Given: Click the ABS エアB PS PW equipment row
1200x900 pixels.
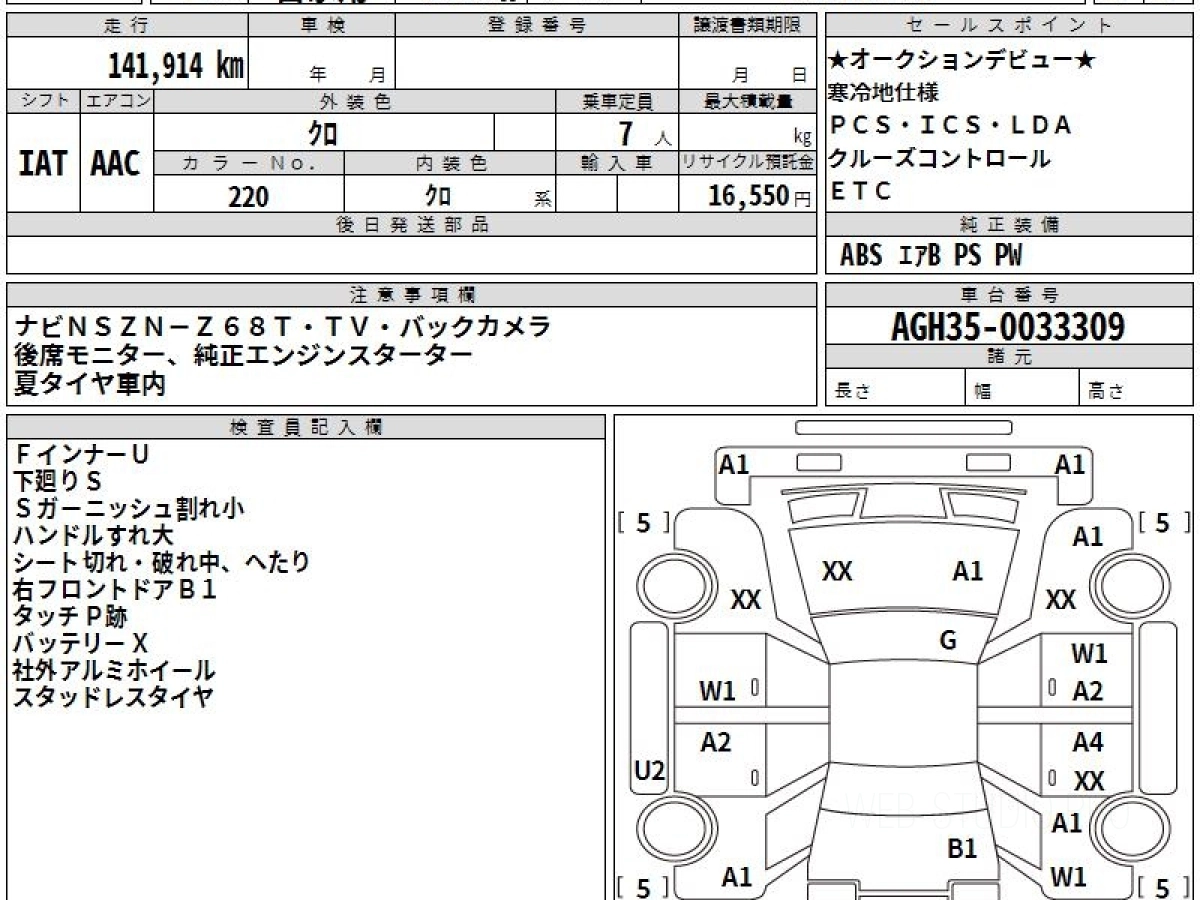Looking at the screenshot, I should [x=931, y=256].
